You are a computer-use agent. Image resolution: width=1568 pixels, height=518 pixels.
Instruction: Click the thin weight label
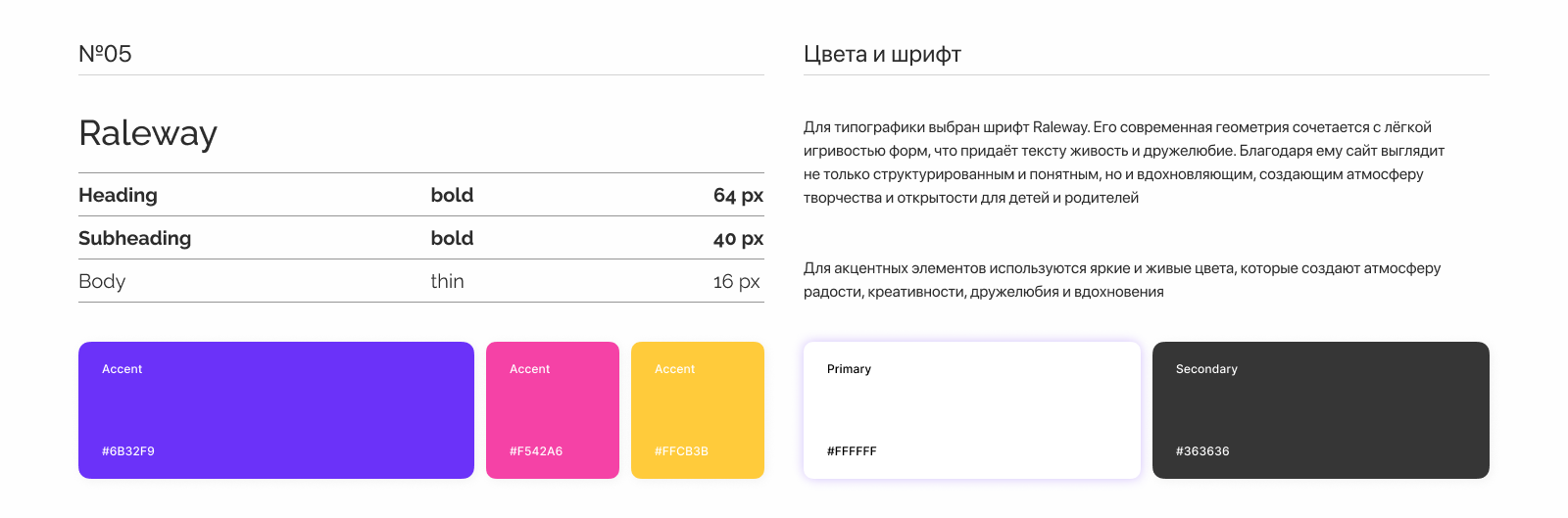point(447,281)
